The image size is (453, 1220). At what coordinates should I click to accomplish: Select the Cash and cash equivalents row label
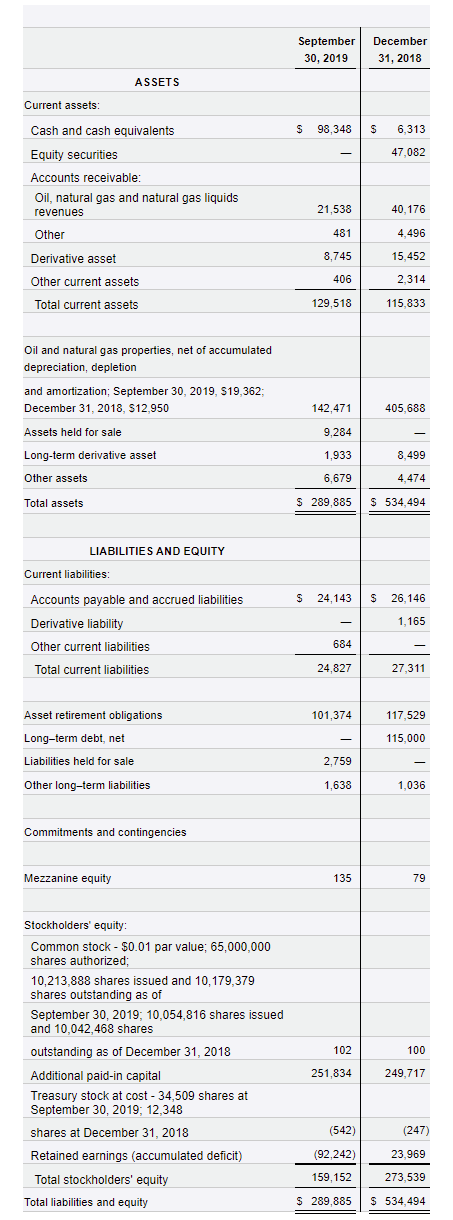point(102,131)
